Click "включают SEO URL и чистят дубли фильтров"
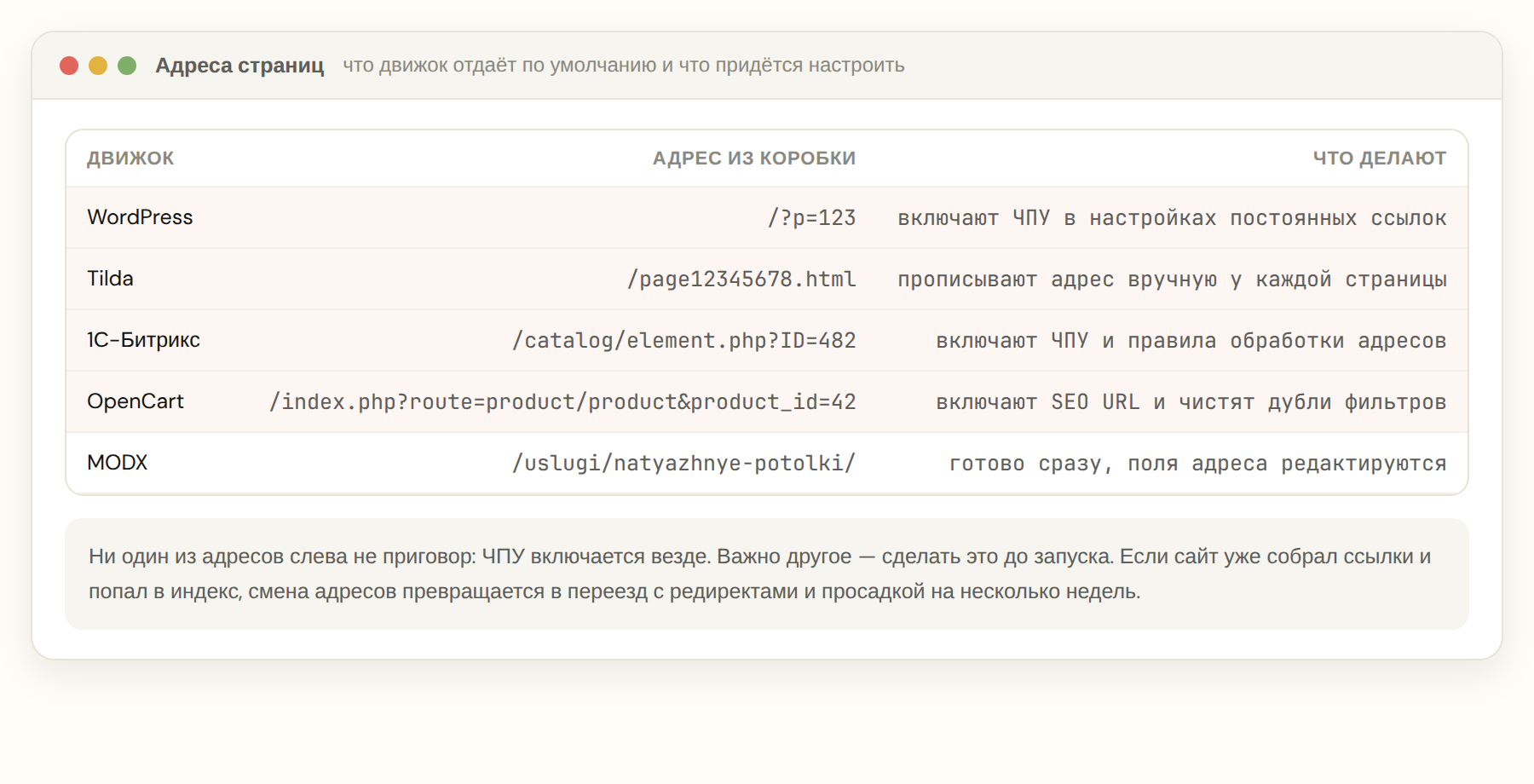The width and height of the screenshot is (1534, 784). pyautogui.click(x=1191, y=401)
